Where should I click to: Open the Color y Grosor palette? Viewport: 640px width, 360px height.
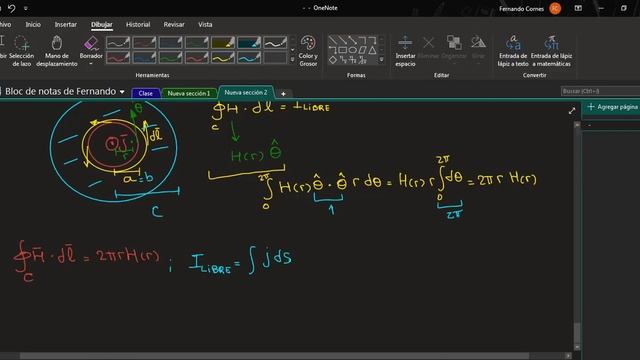308,51
